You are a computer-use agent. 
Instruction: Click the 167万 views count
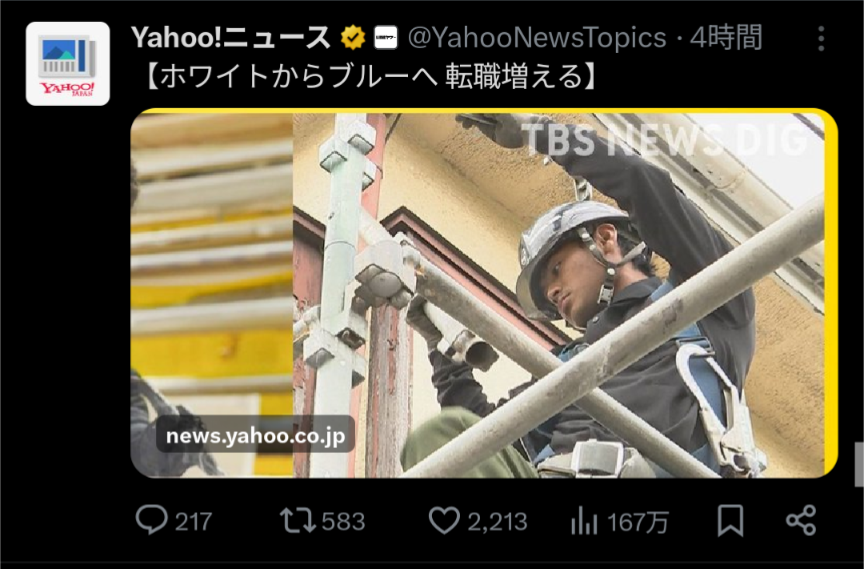tap(637, 522)
